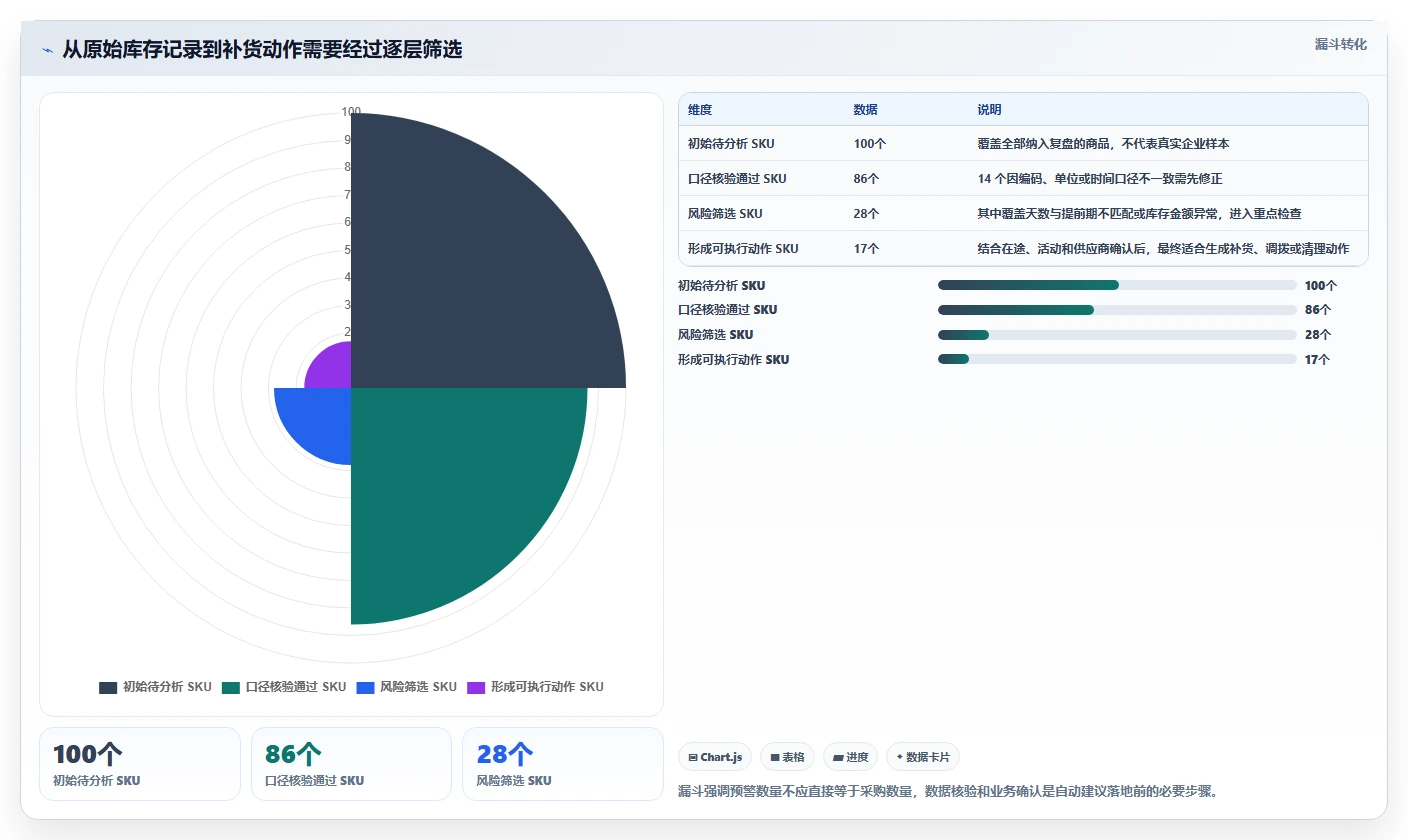
Task: Click the 86个 口径核验通过 SKU data card
Action: pyautogui.click(x=351, y=764)
